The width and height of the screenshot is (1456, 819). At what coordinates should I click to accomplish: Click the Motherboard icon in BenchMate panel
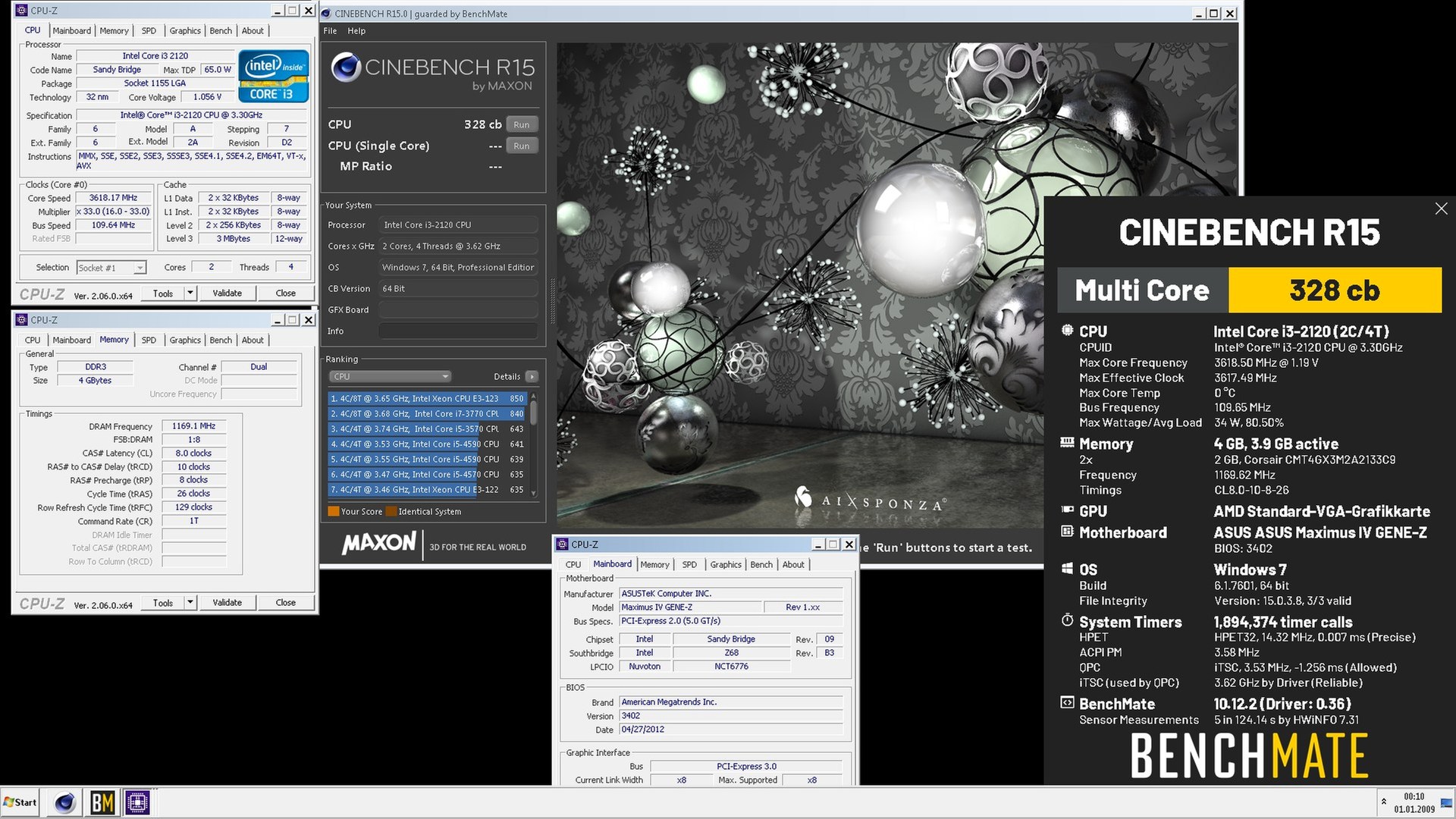1067,532
